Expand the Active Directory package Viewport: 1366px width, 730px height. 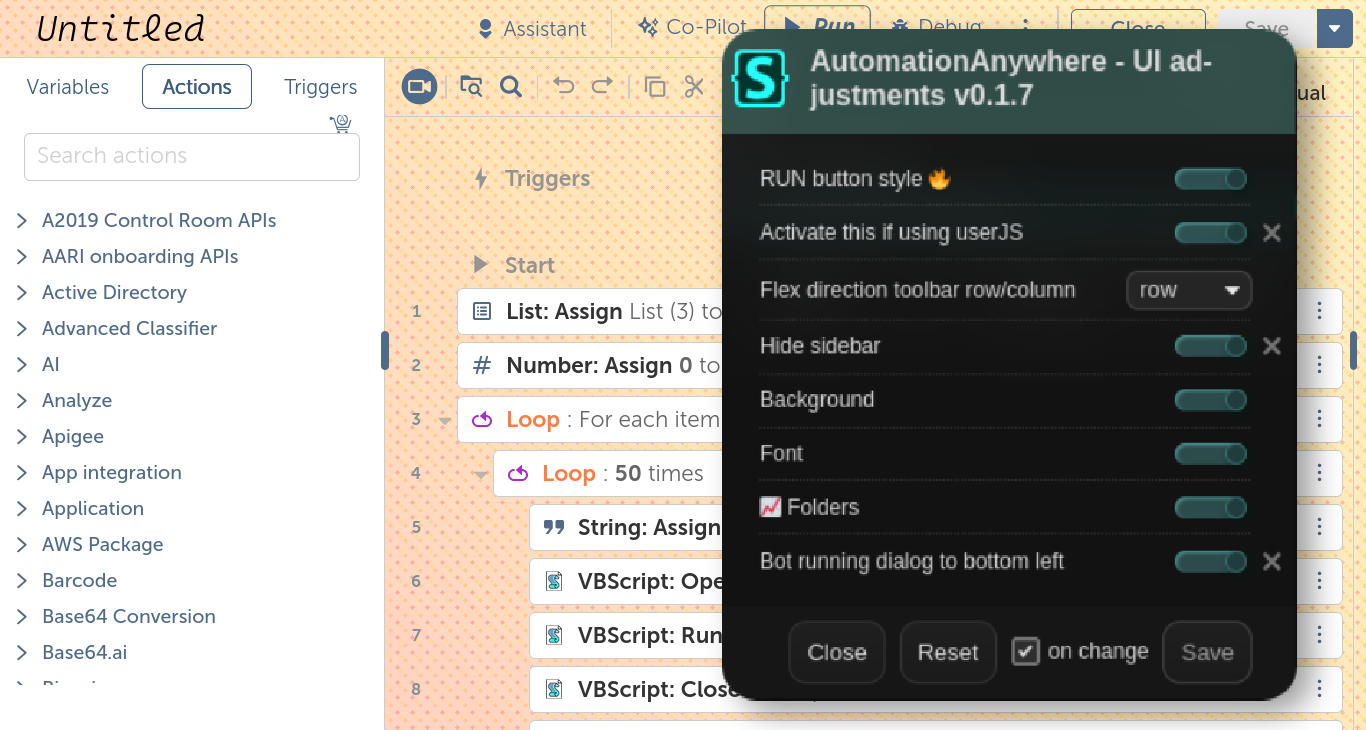click(x=22, y=293)
